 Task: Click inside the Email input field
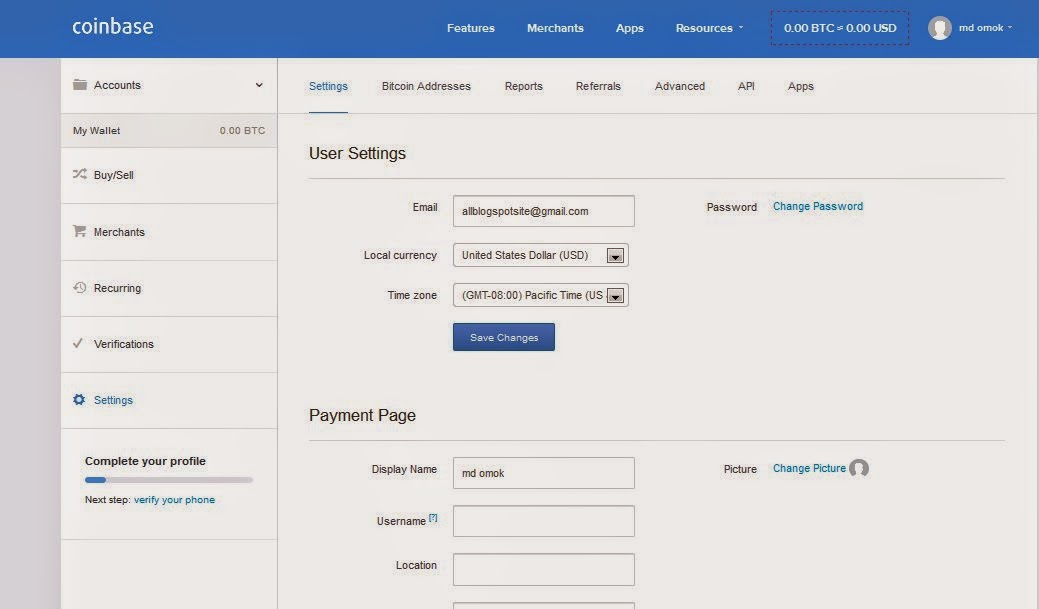pos(543,210)
